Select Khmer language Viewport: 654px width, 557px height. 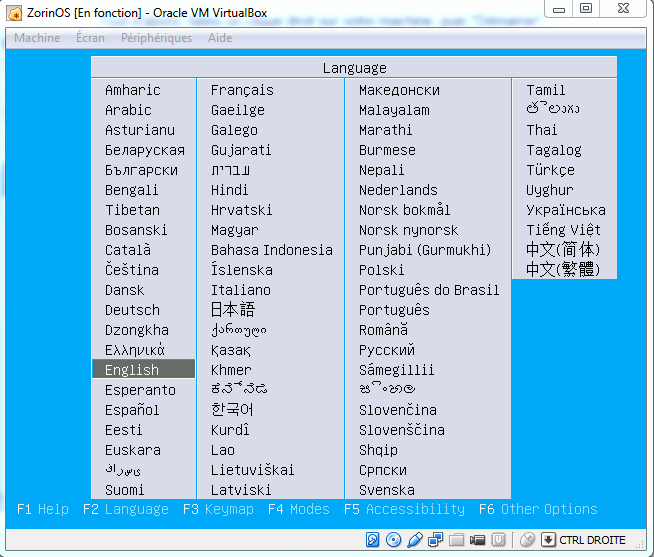[231, 370]
